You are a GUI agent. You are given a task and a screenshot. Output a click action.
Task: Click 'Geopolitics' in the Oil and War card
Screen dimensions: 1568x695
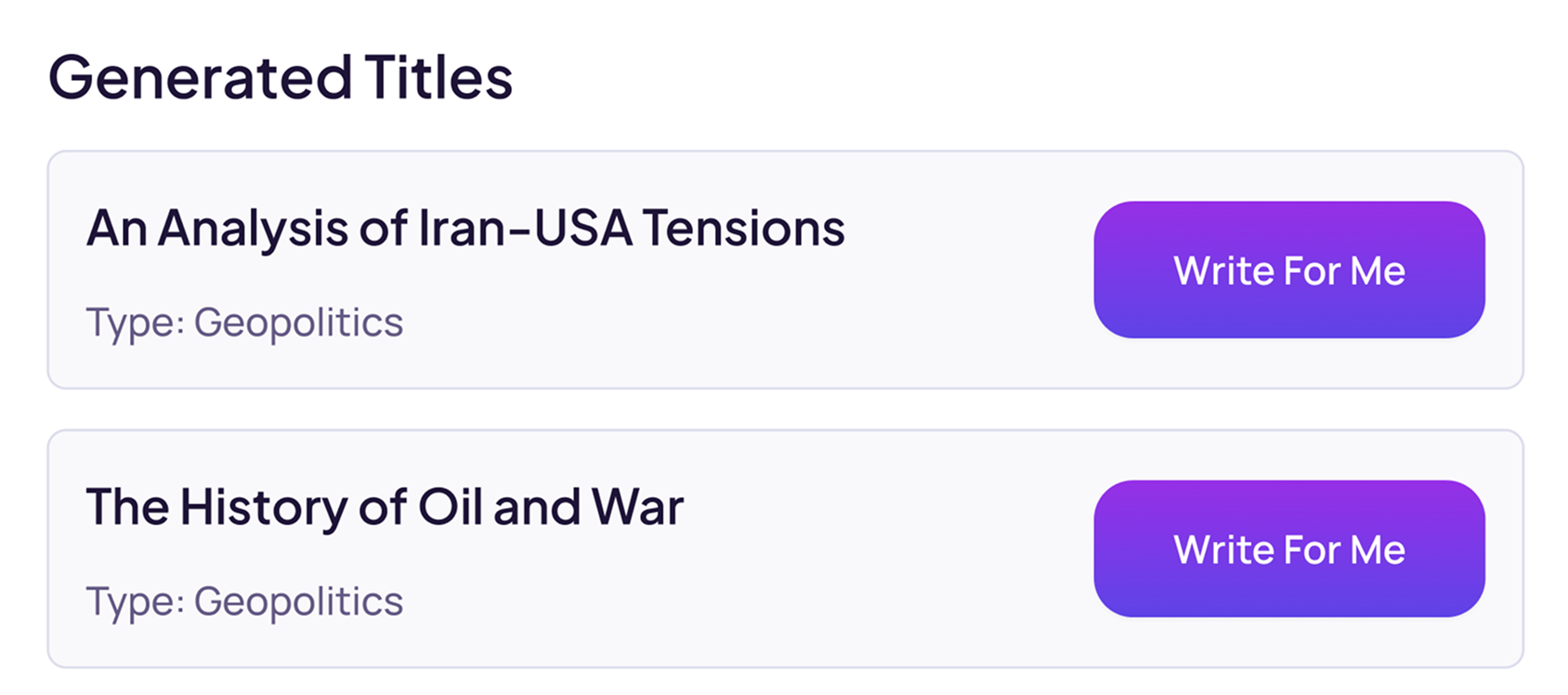[x=298, y=602]
